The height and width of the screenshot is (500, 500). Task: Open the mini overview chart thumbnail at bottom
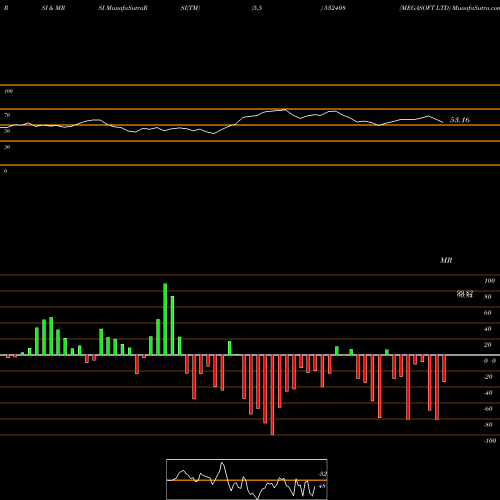pos(247,479)
